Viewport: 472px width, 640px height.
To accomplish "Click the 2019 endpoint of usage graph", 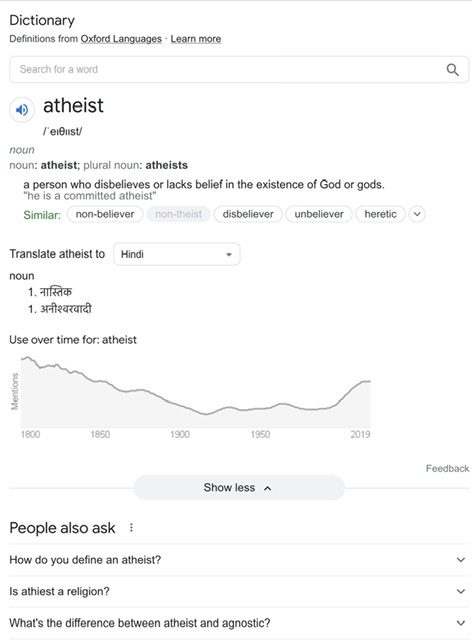I will [x=370, y=382].
